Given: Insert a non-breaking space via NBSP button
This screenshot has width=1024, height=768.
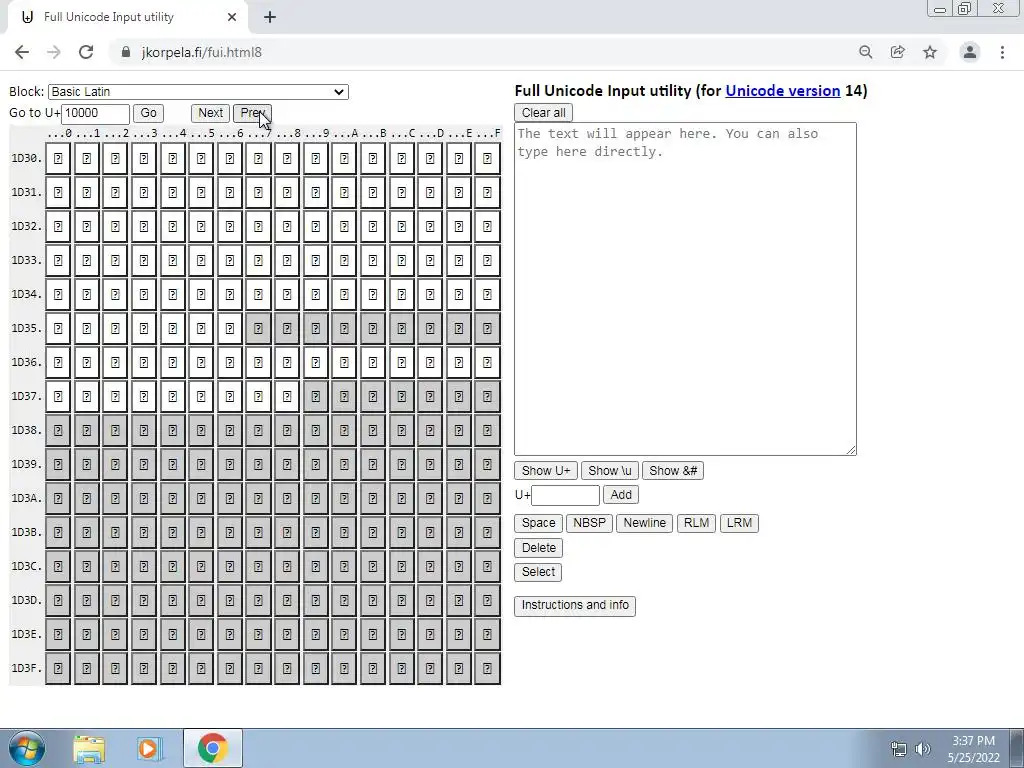Looking at the screenshot, I should click(589, 523).
